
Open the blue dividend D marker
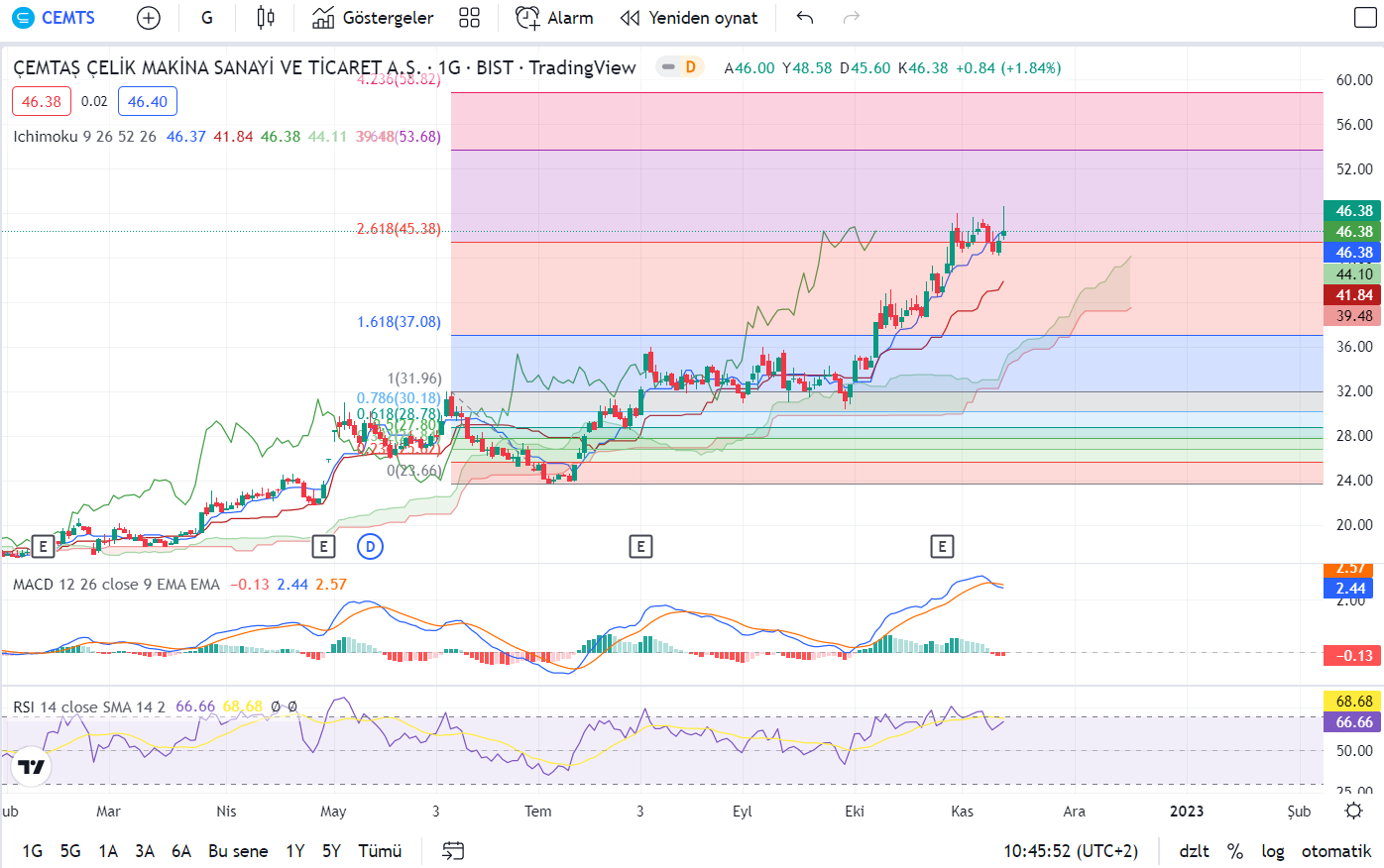pyautogui.click(x=370, y=546)
